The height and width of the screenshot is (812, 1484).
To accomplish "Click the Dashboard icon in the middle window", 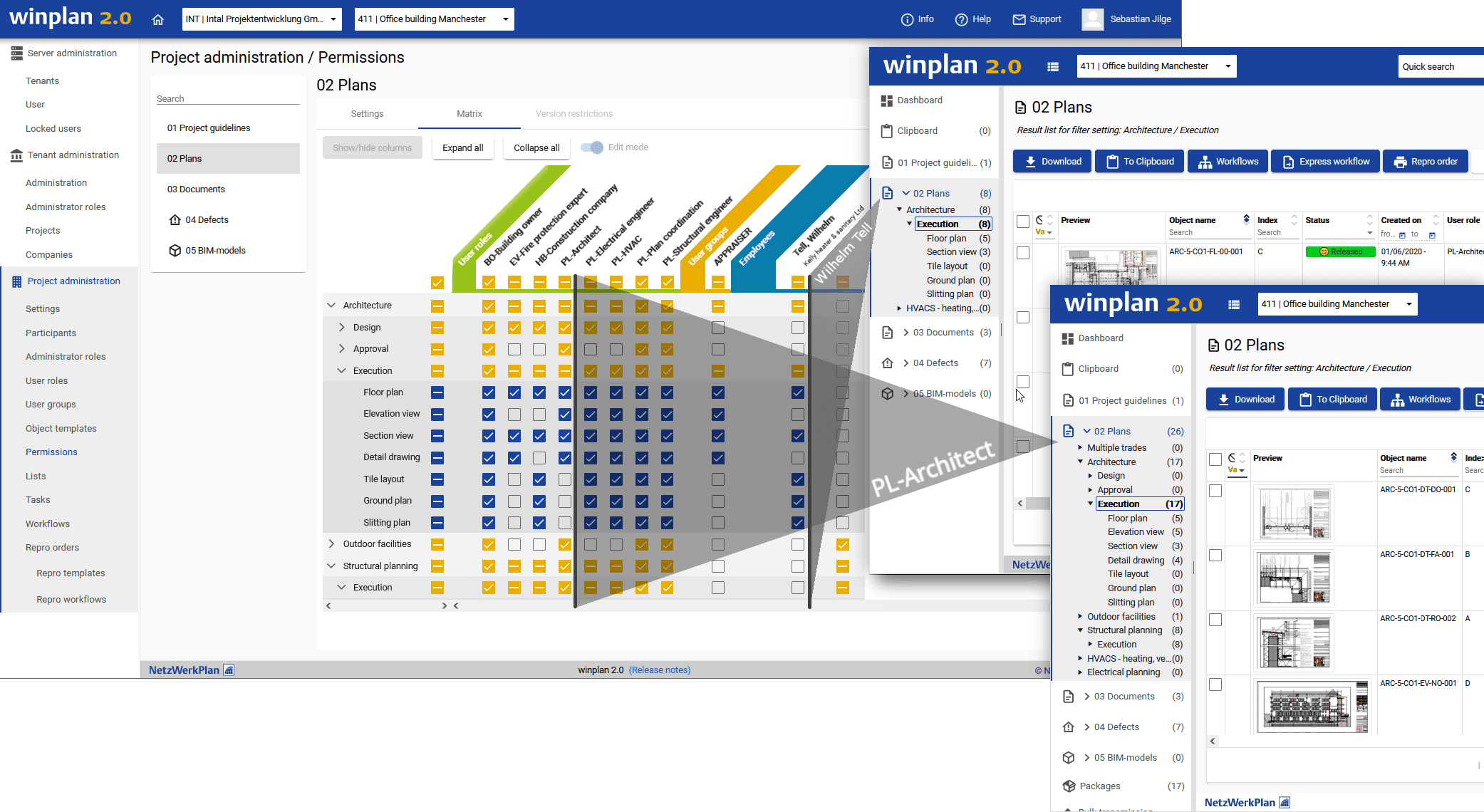I will [887, 100].
